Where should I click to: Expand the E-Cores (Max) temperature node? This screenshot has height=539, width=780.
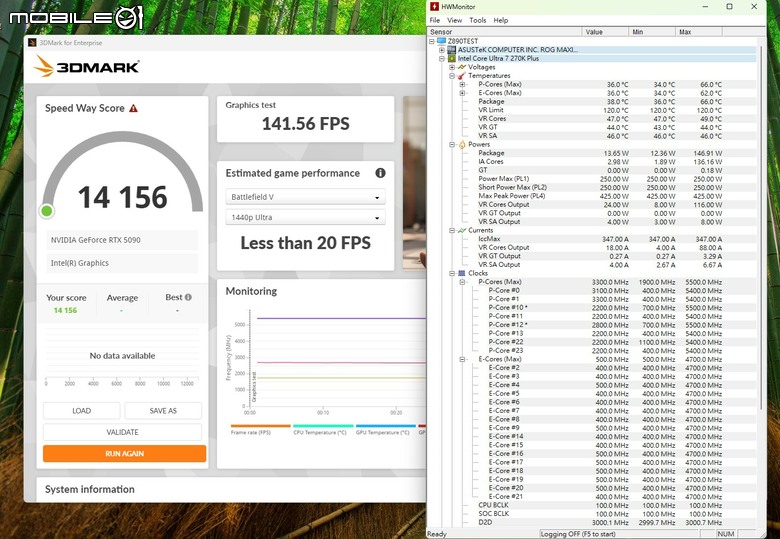[462, 93]
